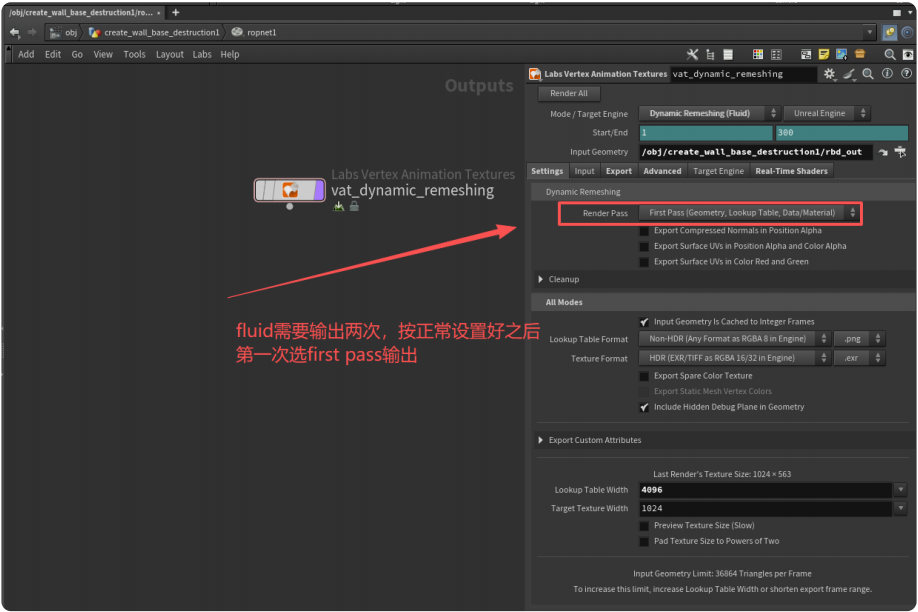
Task: Click the create_wall_base_destruction1 path segment
Action: click(x=160, y=32)
